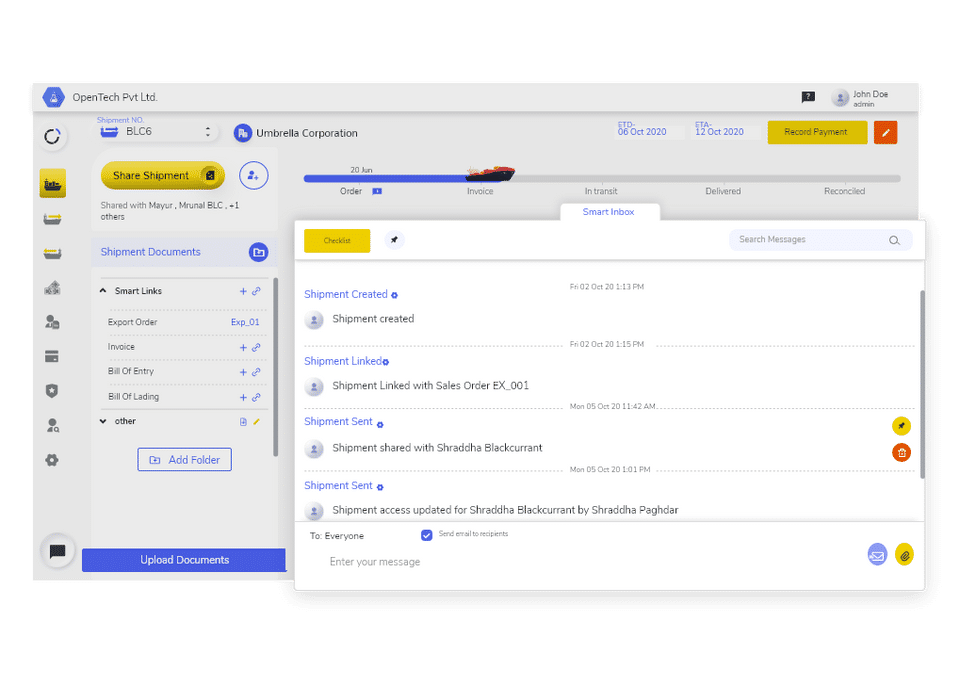Click the send mail envelope icon
This screenshot has height=673, width=960.
point(877,555)
